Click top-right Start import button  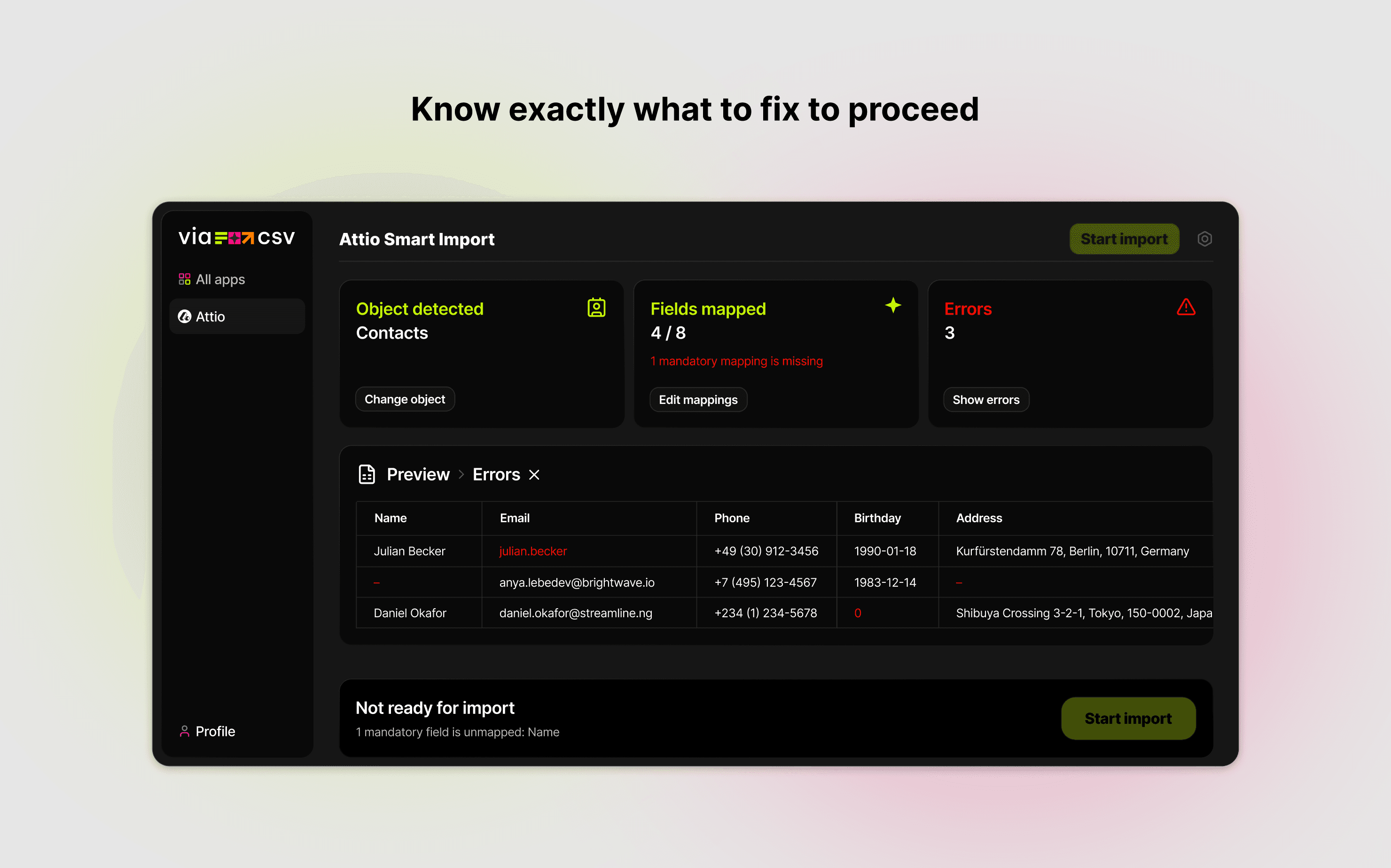point(1124,239)
